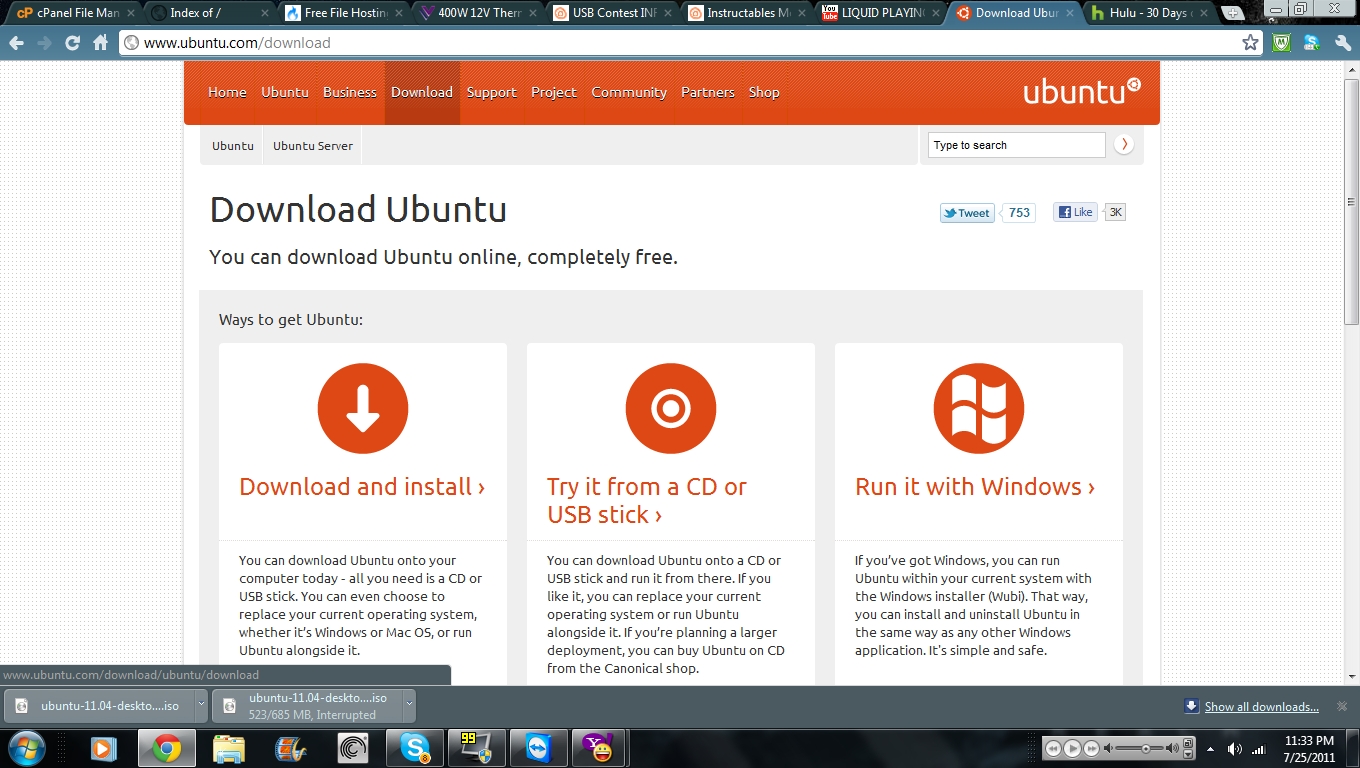Close the downloads bar

coord(1342,706)
